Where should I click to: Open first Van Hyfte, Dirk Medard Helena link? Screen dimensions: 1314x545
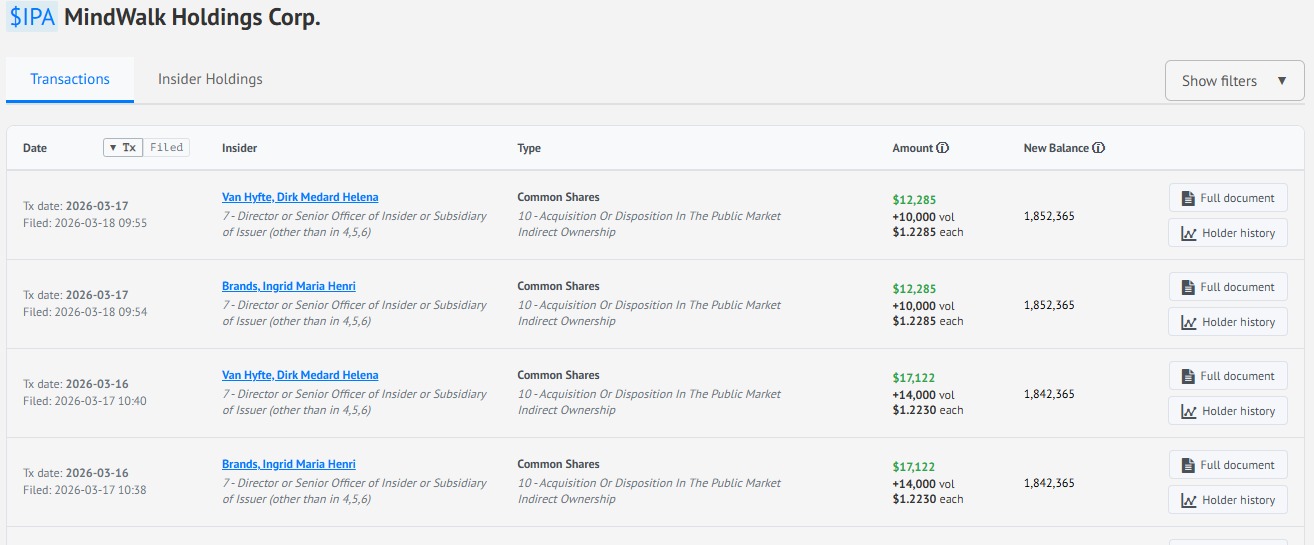300,197
